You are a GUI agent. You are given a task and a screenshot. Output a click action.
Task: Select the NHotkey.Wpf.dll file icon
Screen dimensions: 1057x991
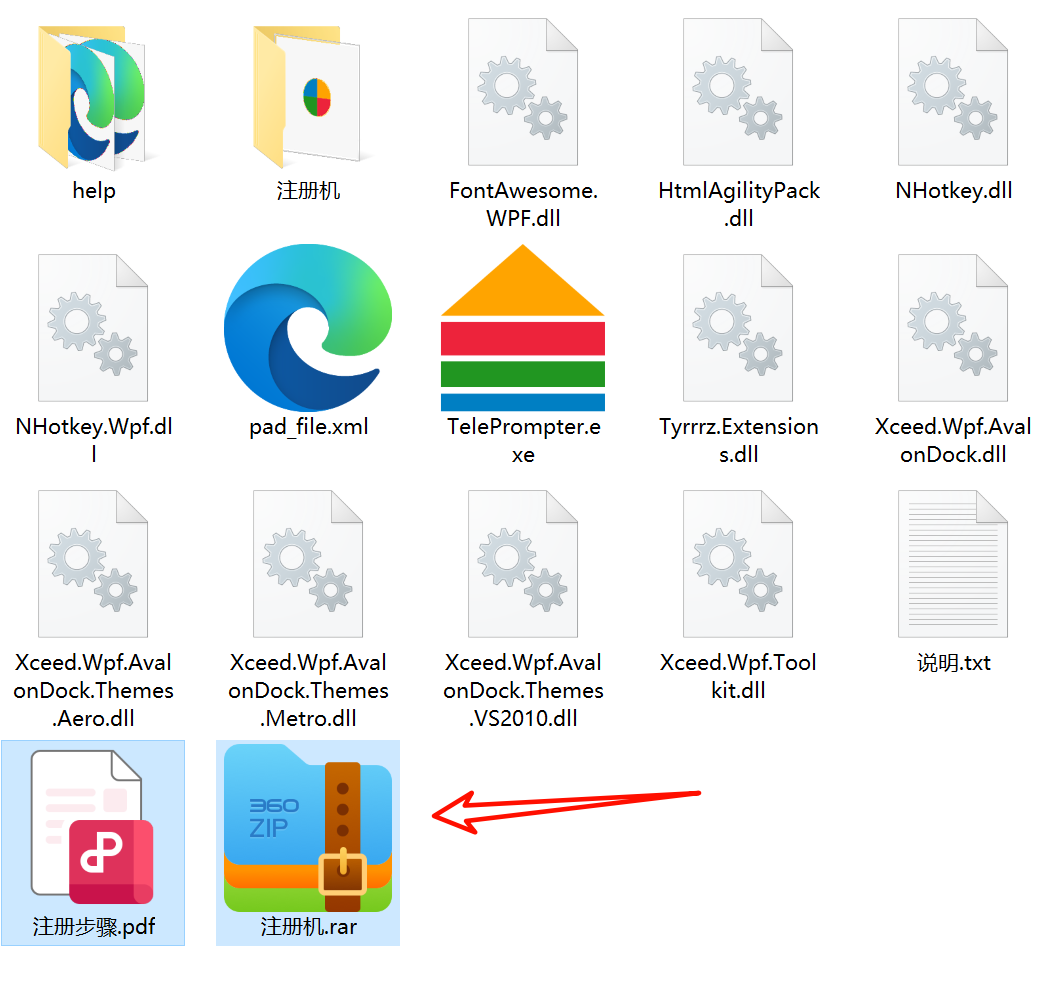click(x=93, y=328)
